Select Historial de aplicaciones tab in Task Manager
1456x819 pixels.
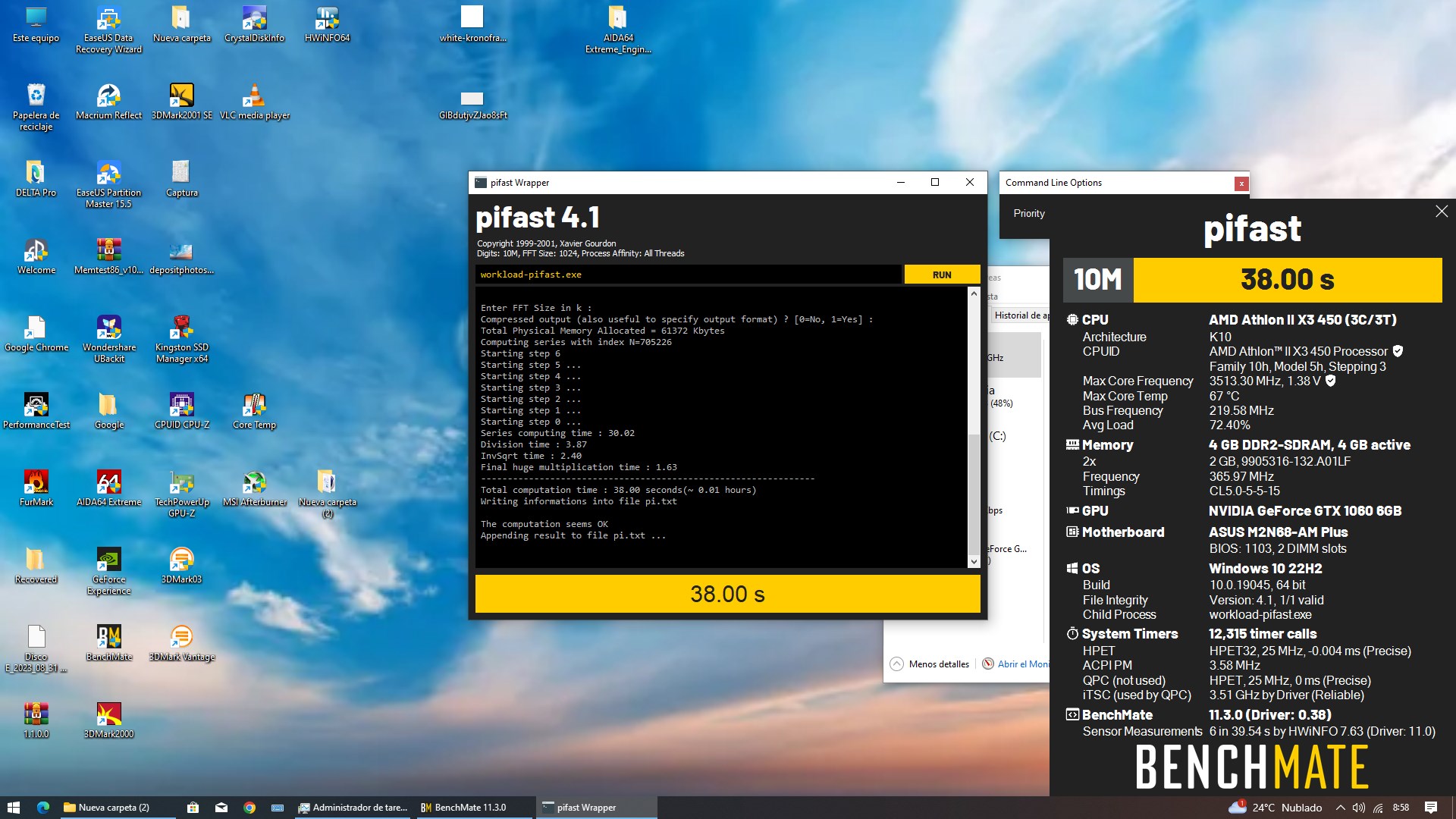[x=1021, y=315]
